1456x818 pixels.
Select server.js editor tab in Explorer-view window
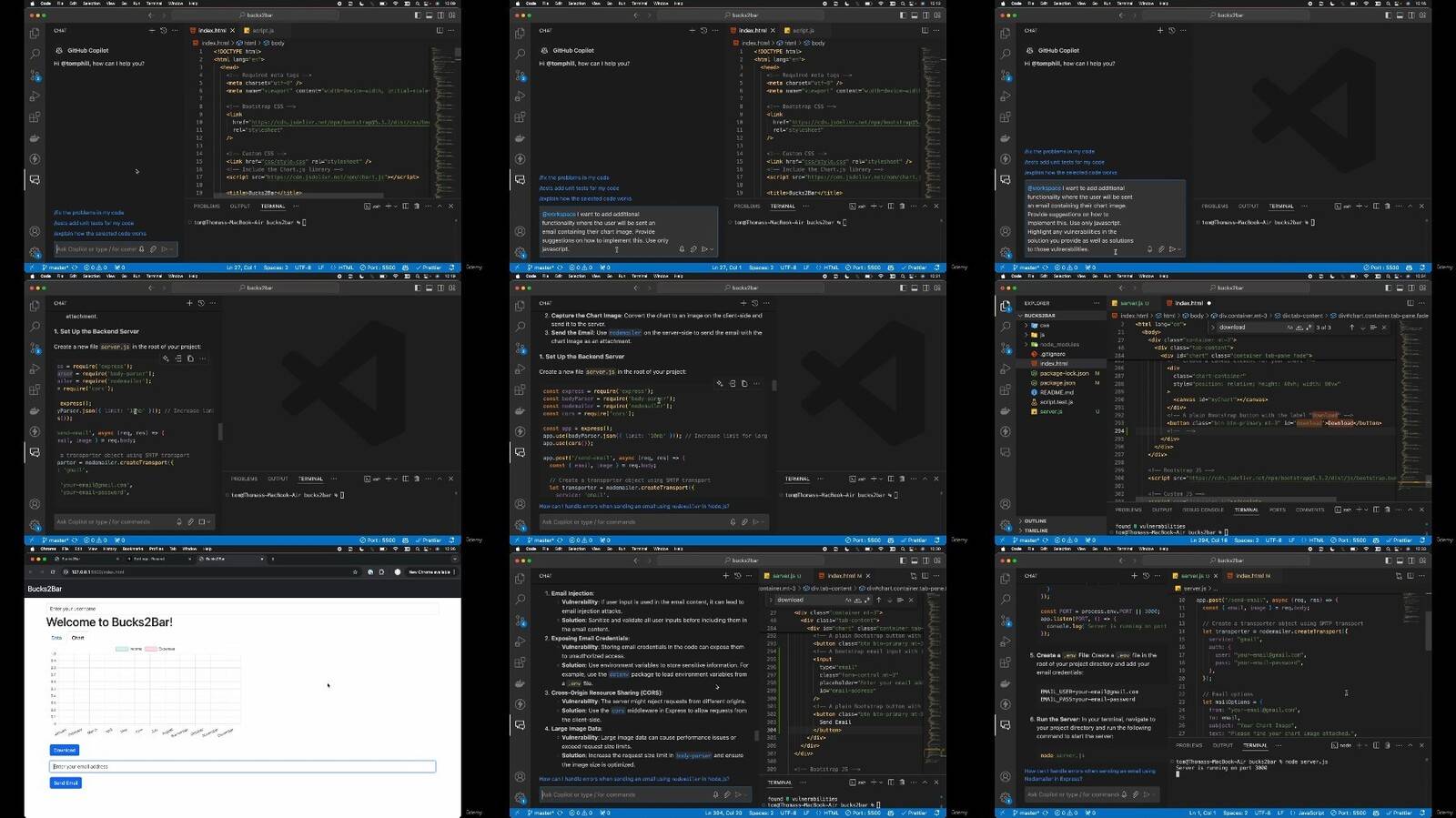[x=1134, y=303]
